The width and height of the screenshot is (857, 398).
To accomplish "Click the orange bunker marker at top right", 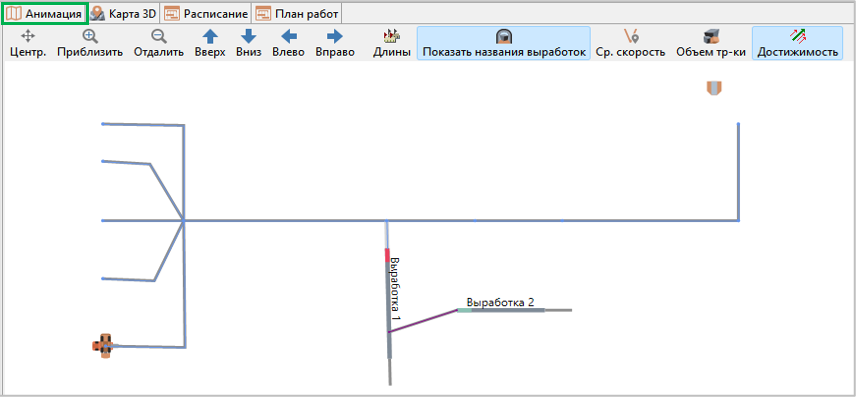I will point(713,88).
